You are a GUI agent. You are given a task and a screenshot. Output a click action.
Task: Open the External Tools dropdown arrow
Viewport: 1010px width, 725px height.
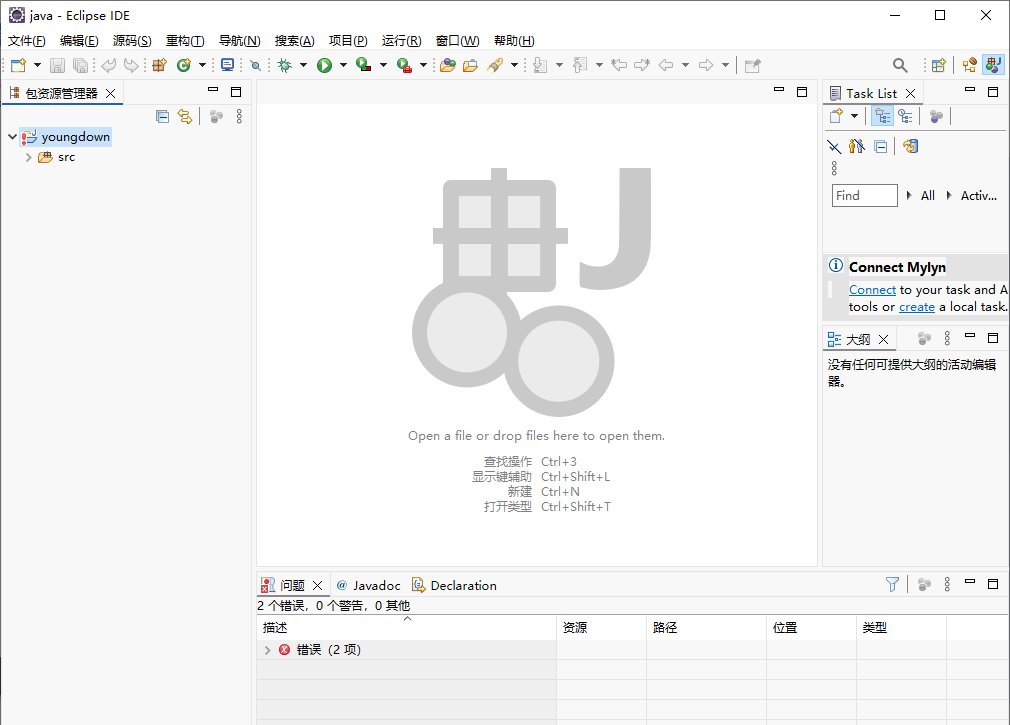click(423, 65)
